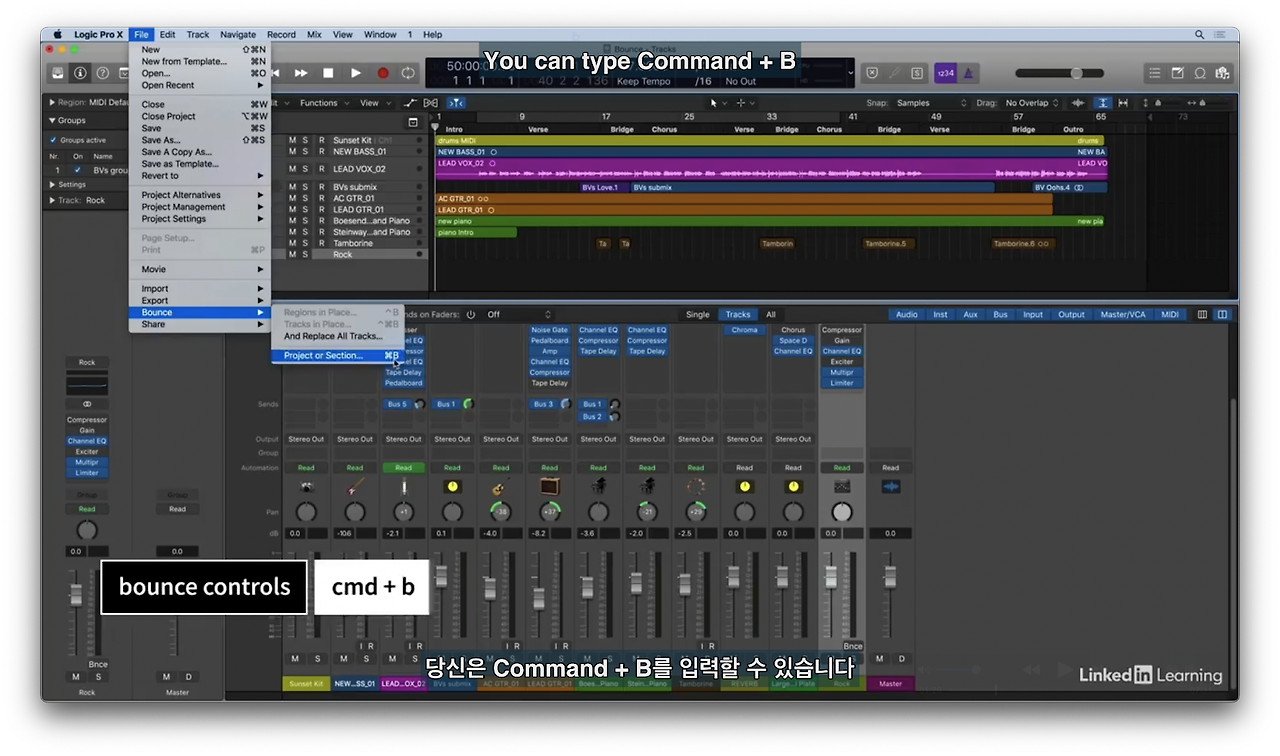Choose Project or Section in Bounce submenu
The height and width of the screenshot is (756, 1280).
(x=339, y=355)
